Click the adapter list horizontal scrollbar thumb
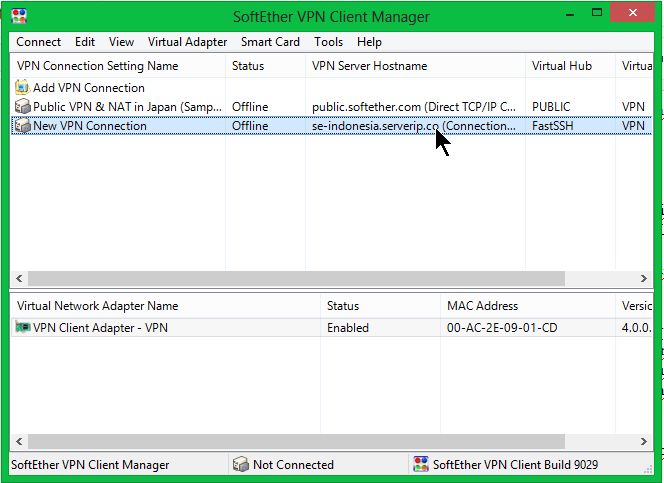This screenshot has height=483, width=664. [296, 441]
